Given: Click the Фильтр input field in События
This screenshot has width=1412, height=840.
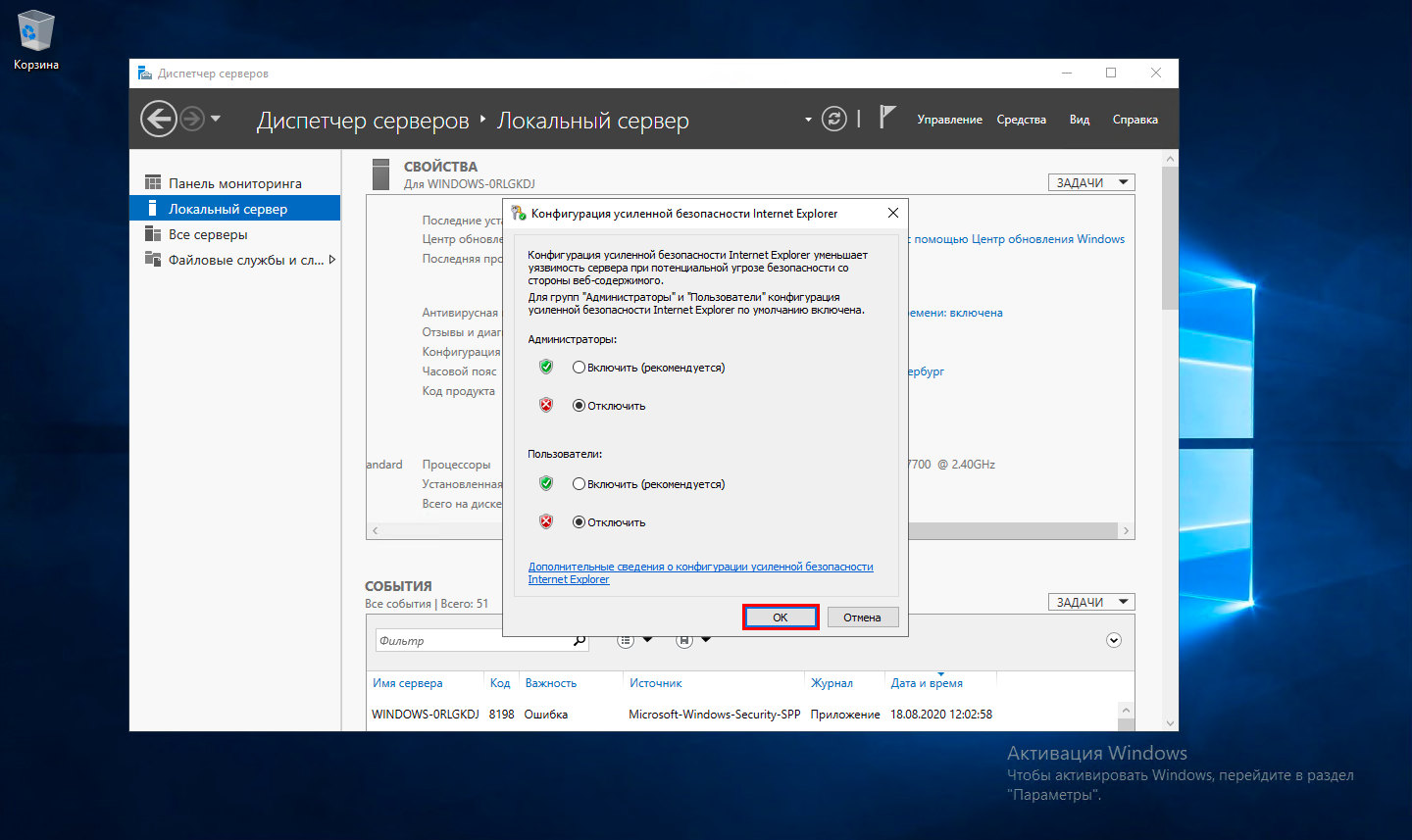Looking at the screenshot, I should [x=473, y=641].
